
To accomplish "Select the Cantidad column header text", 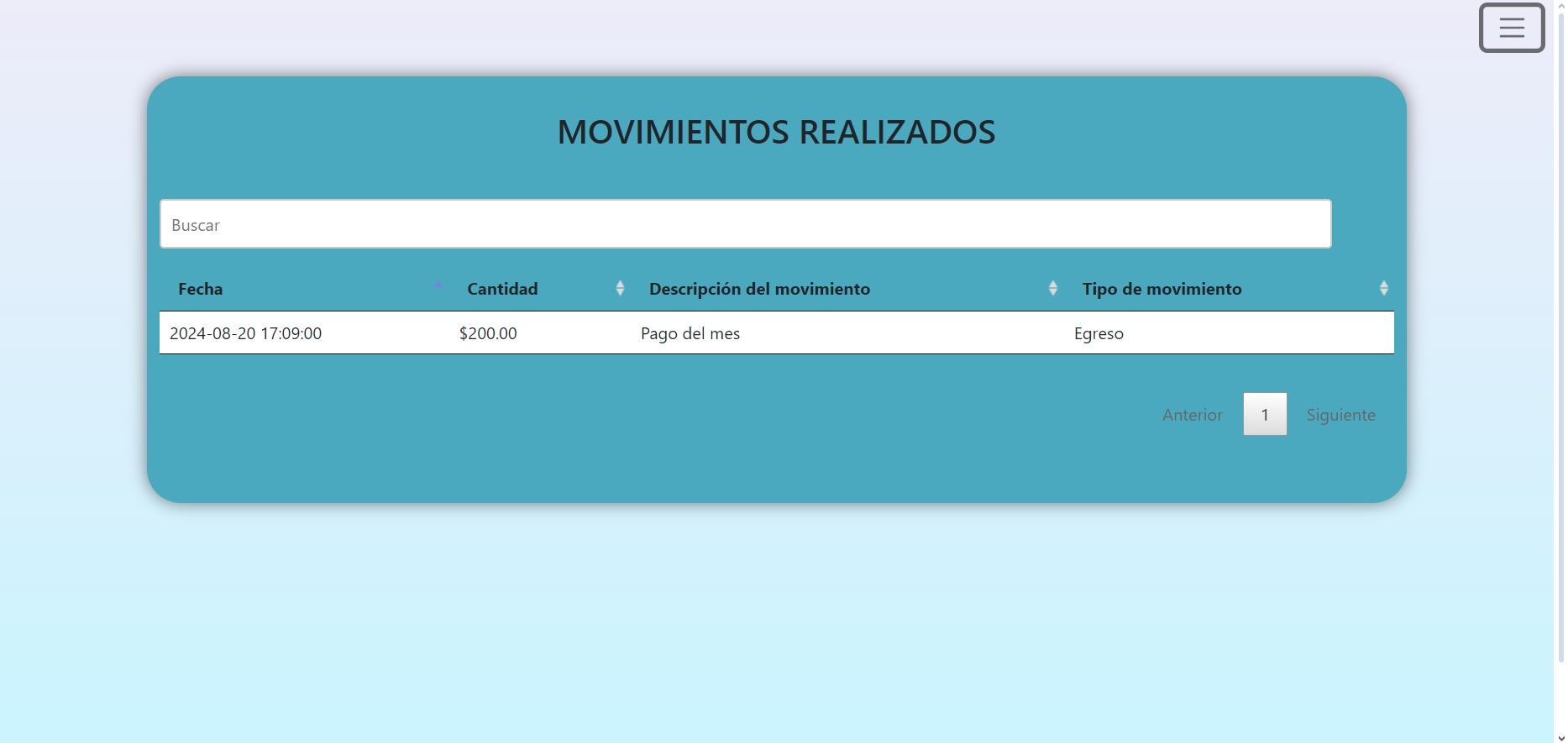I will point(502,289).
